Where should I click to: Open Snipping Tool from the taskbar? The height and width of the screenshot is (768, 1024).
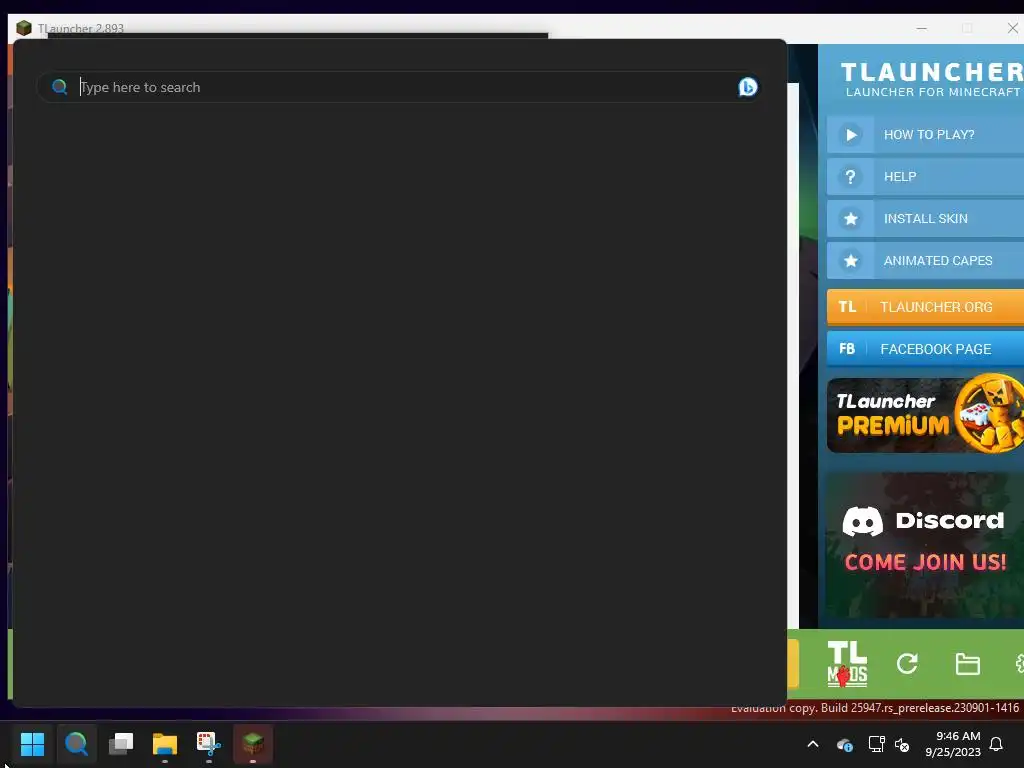point(209,743)
